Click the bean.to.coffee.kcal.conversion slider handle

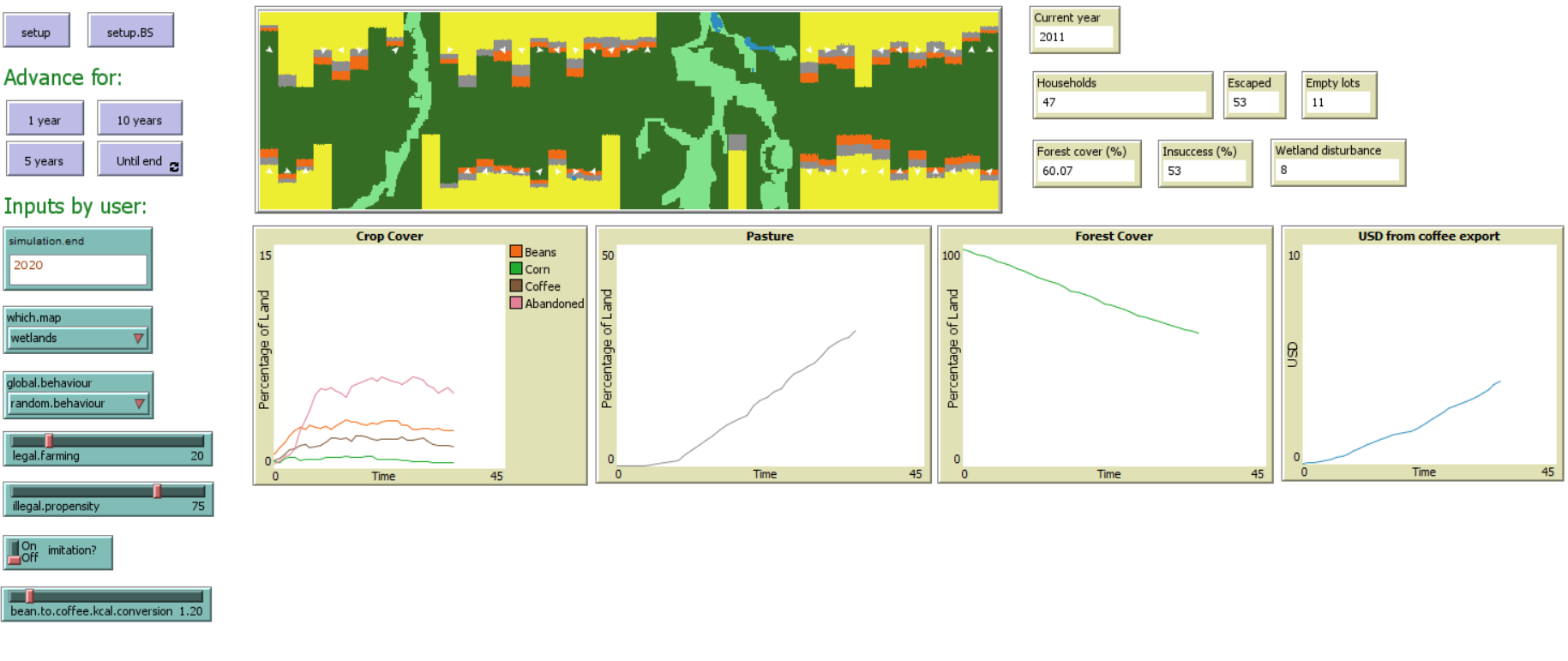(x=29, y=596)
